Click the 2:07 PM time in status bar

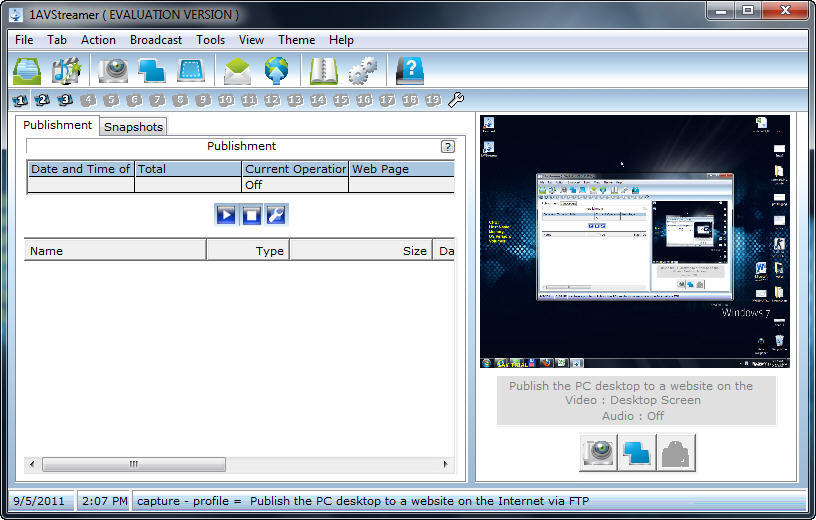(105, 501)
